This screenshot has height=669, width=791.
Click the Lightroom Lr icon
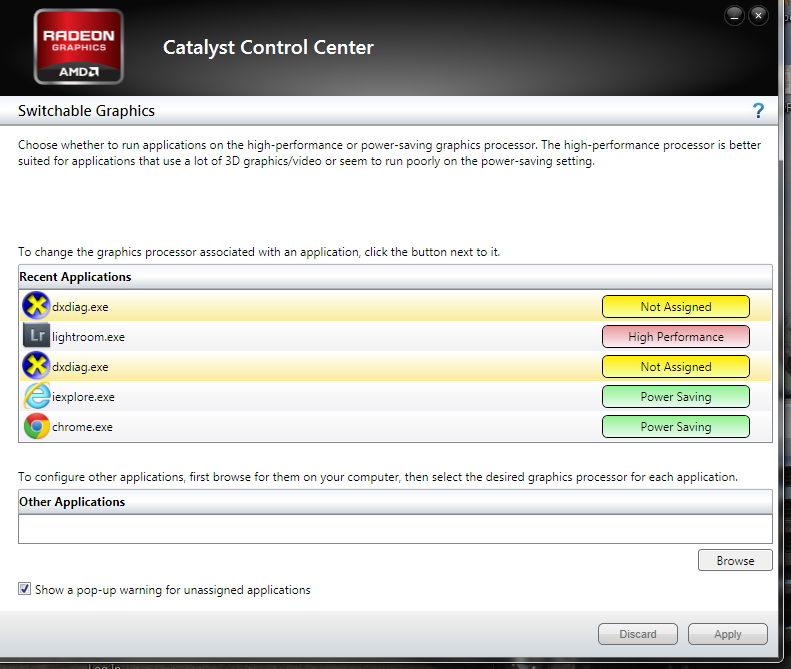[36, 336]
